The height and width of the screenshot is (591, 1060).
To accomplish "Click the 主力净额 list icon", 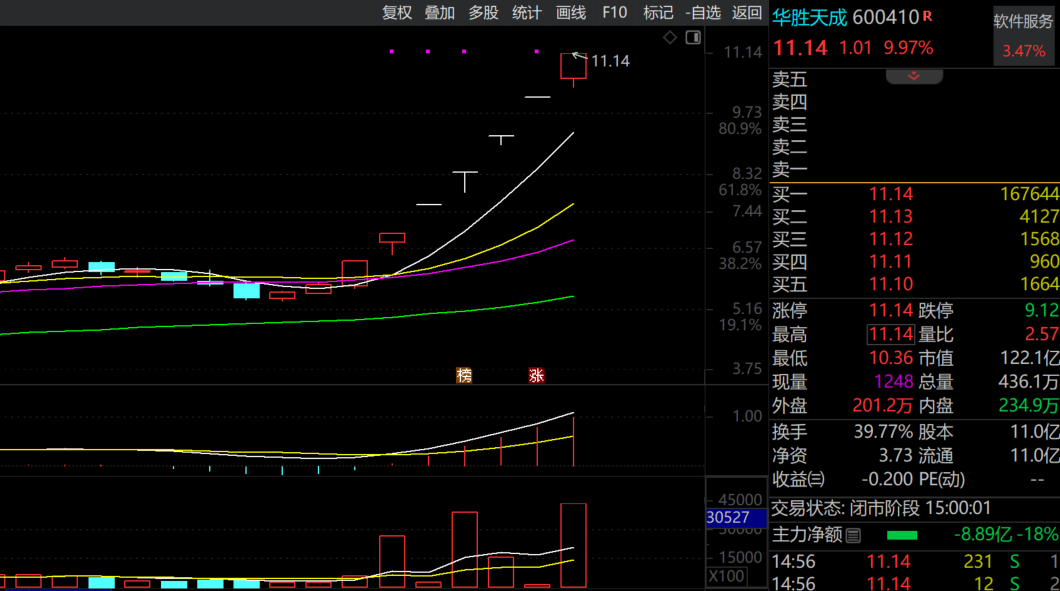I will pyautogui.click(x=853, y=536).
